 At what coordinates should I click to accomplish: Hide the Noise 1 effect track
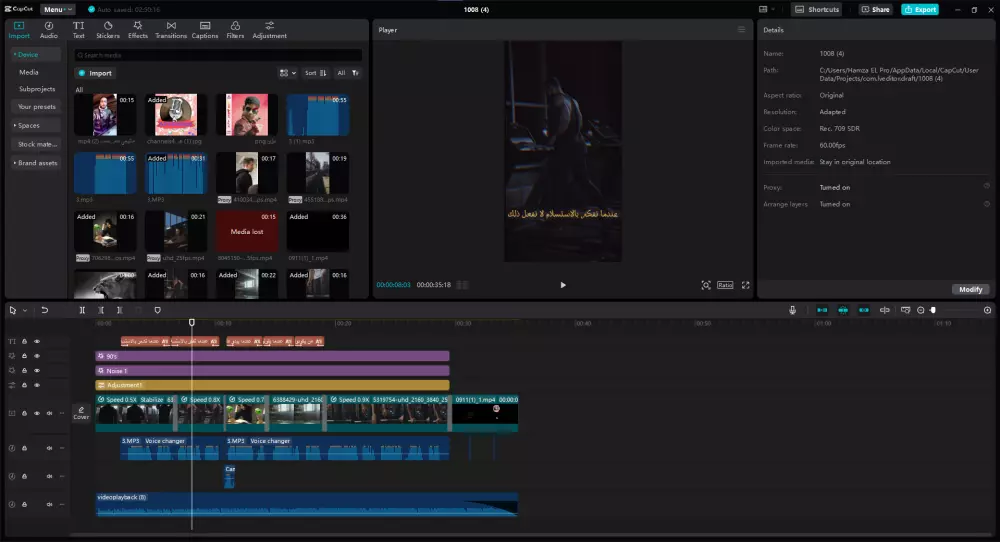37,370
